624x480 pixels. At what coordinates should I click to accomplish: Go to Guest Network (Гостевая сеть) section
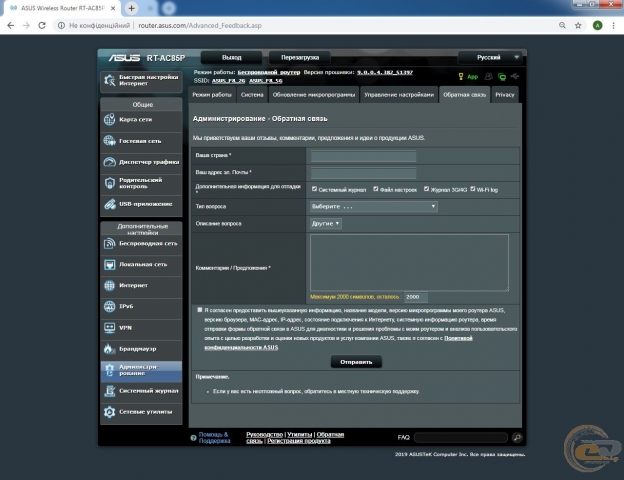tap(141, 141)
